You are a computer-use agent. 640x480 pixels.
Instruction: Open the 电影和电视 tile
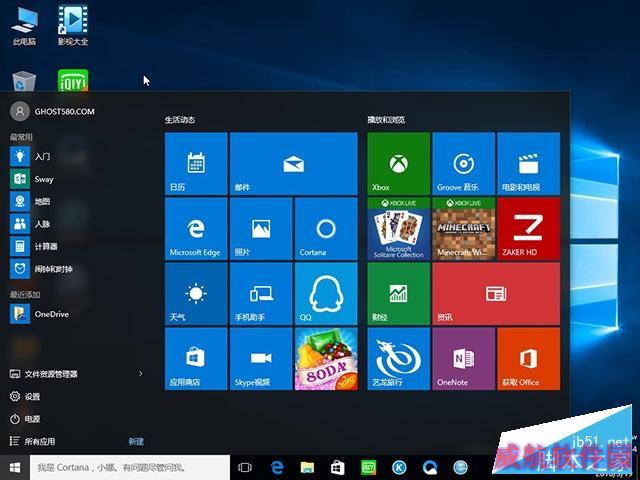click(x=529, y=163)
